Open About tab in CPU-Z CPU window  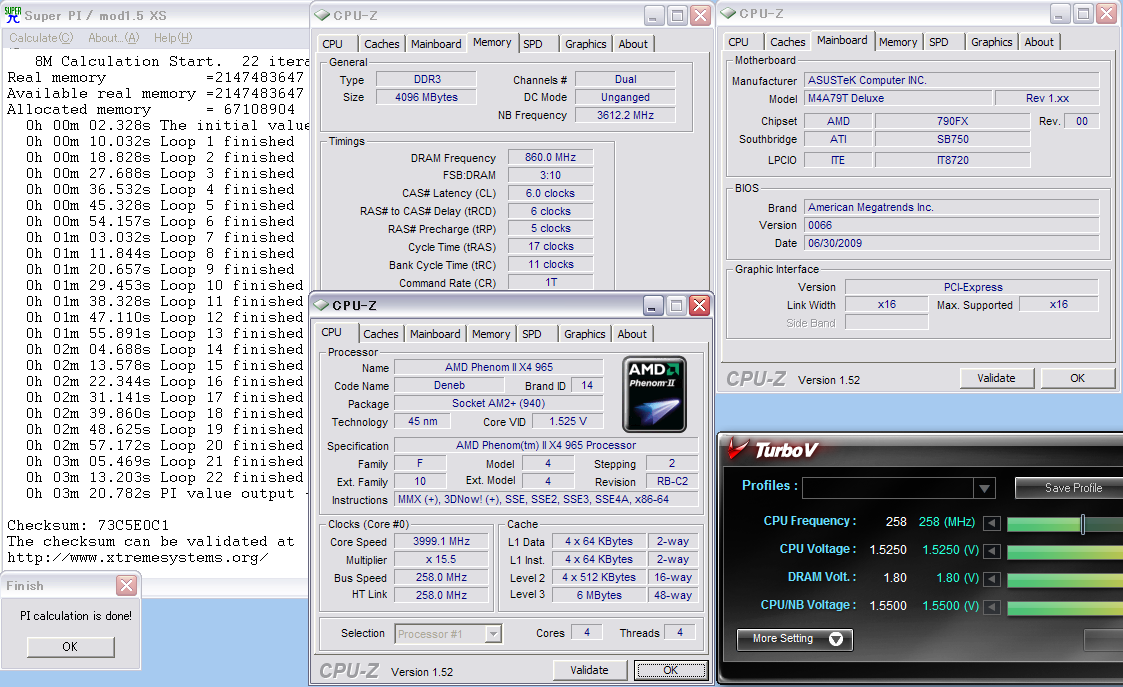pos(632,334)
